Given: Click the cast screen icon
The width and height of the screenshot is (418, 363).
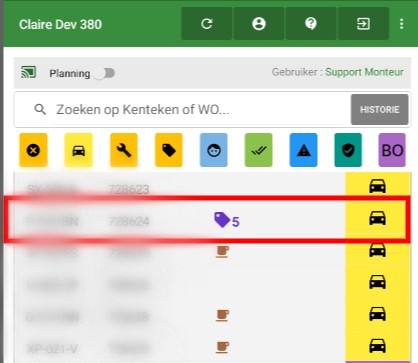Looking at the screenshot, I should point(29,72).
